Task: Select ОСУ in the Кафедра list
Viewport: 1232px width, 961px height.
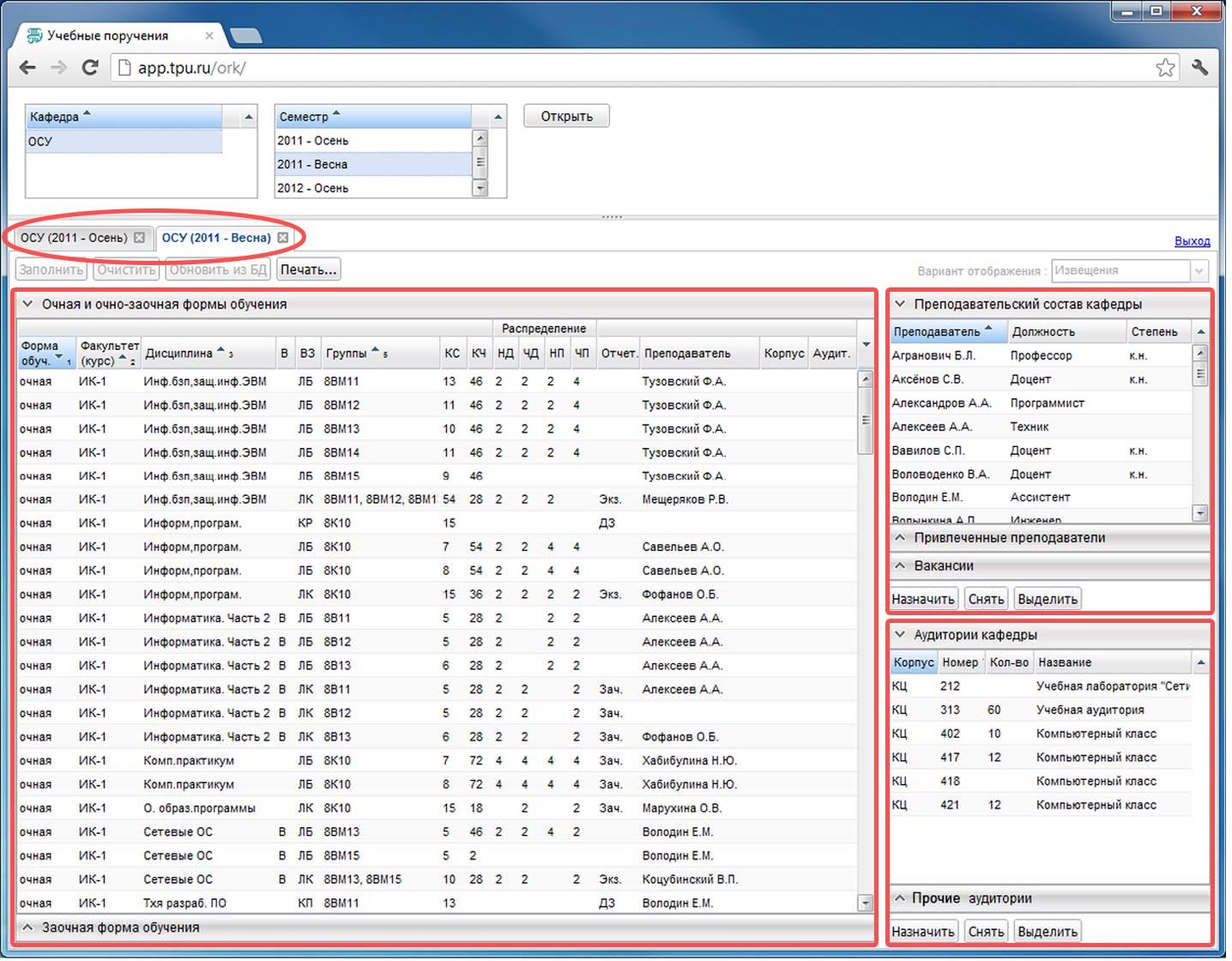Action: click(x=124, y=142)
